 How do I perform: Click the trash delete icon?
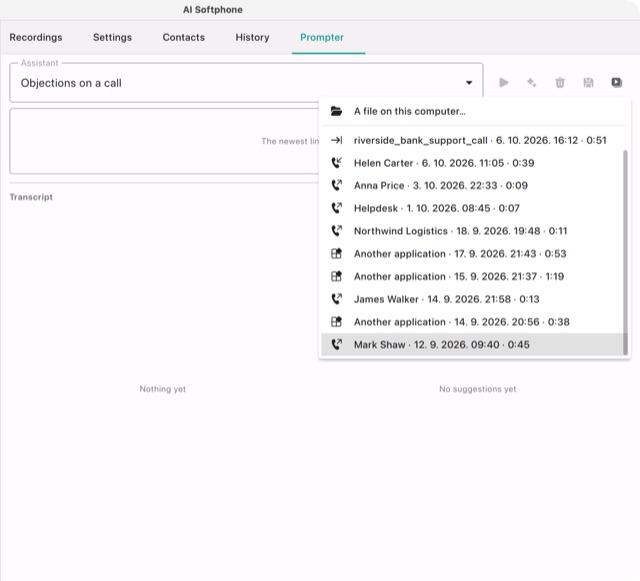(560, 83)
